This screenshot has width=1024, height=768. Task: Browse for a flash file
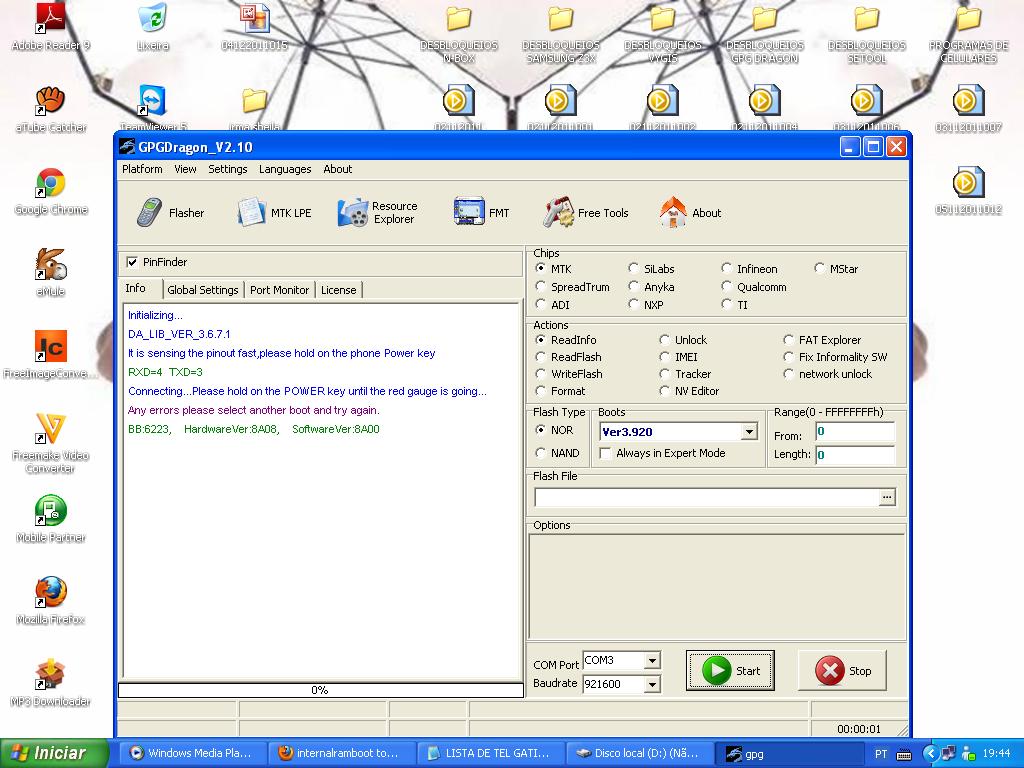point(887,497)
